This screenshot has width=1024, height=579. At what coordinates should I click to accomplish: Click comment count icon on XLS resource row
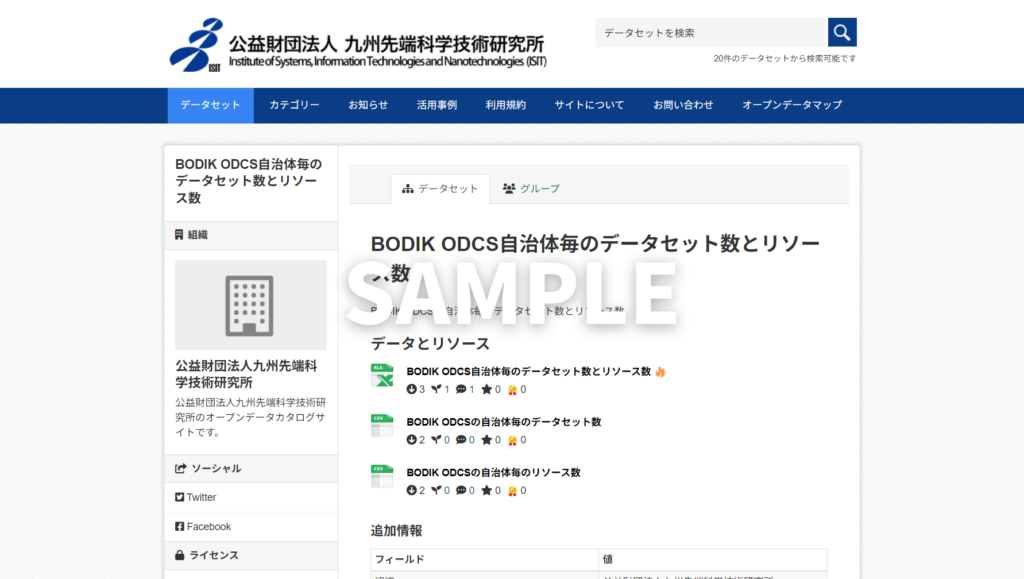[x=461, y=389]
